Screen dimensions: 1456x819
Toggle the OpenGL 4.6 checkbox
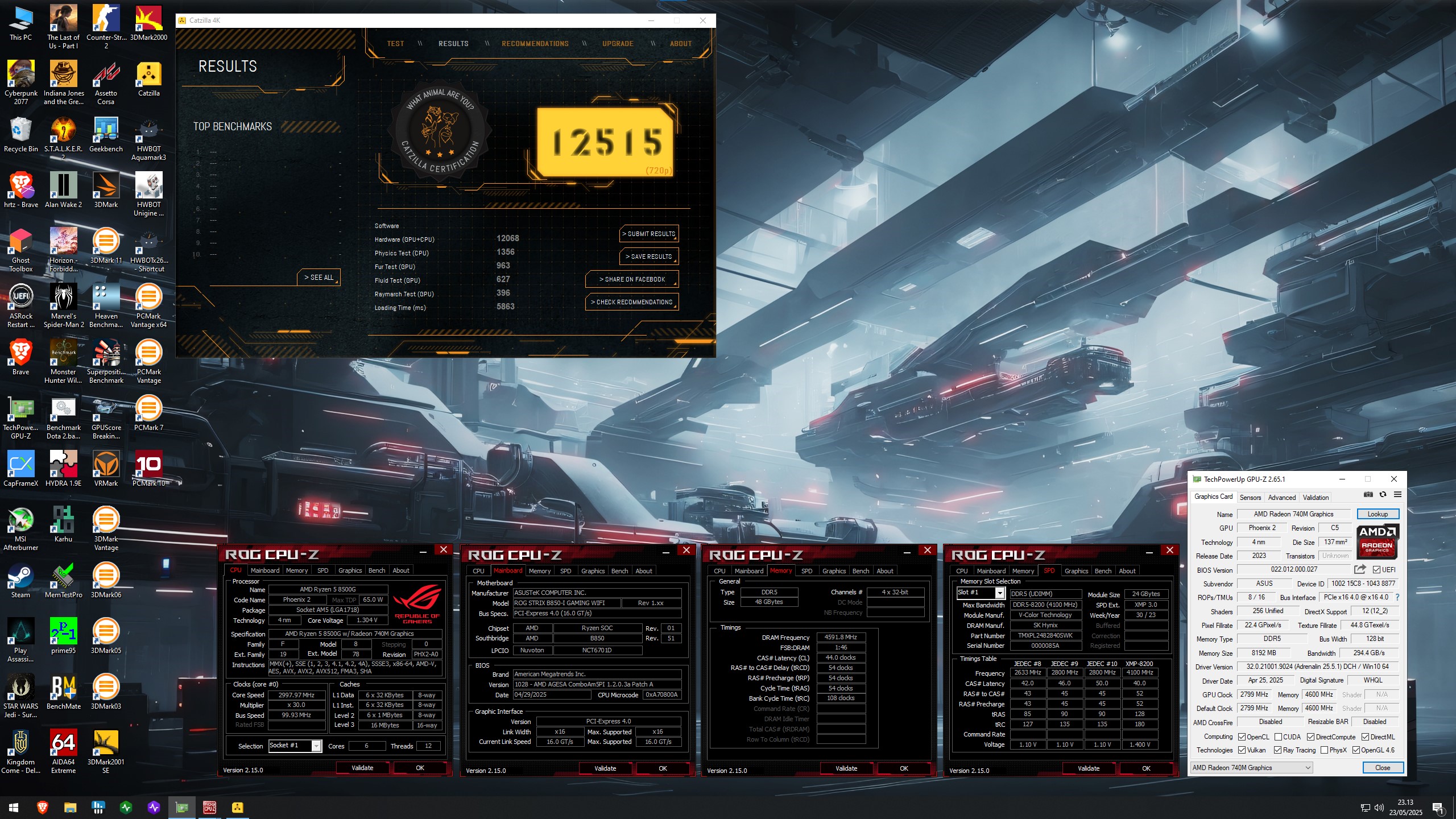pyautogui.click(x=1356, y=750)
